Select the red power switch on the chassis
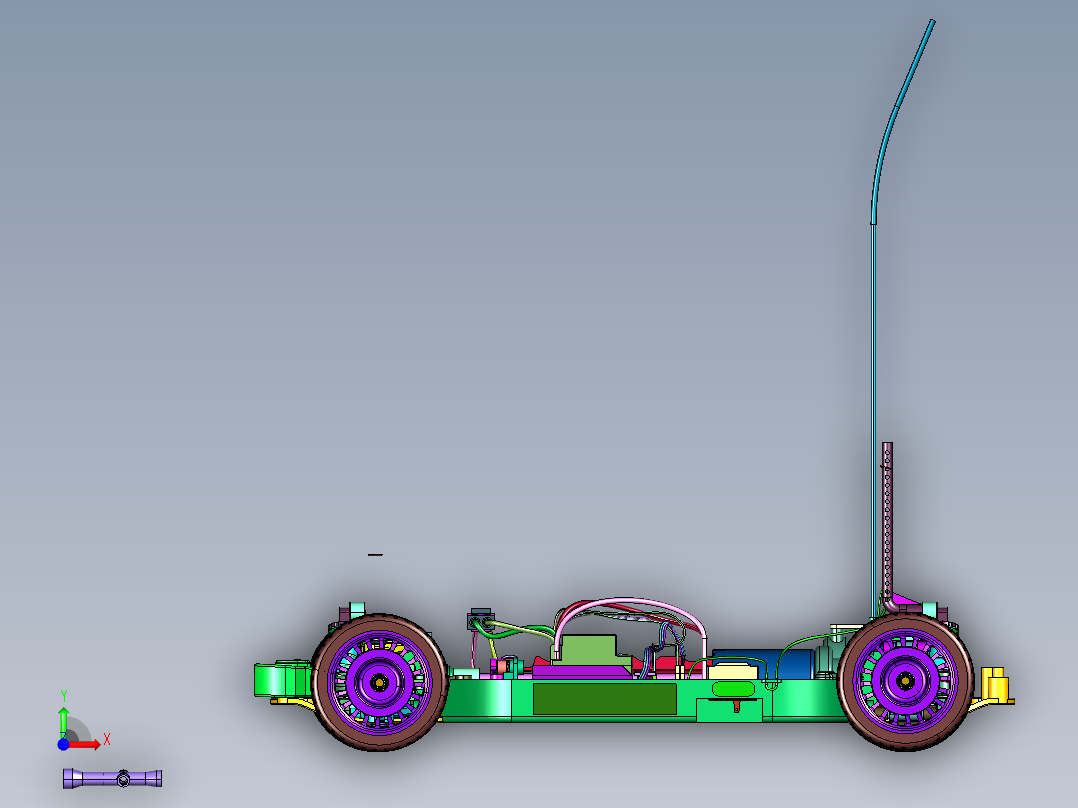Screen dimensions: 1078x808 (736, 706)
